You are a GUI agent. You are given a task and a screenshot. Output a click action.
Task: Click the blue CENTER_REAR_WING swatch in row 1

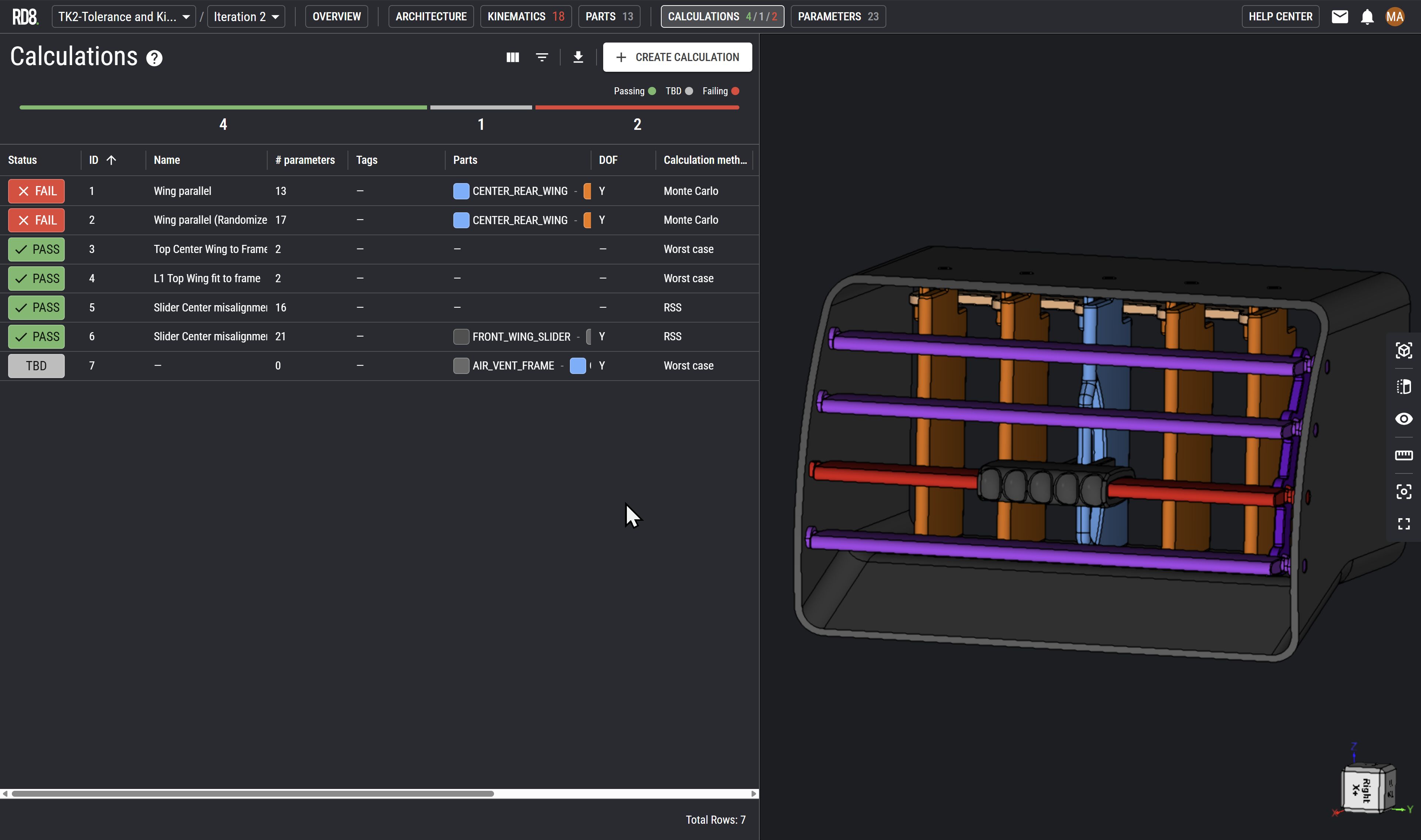461,191
